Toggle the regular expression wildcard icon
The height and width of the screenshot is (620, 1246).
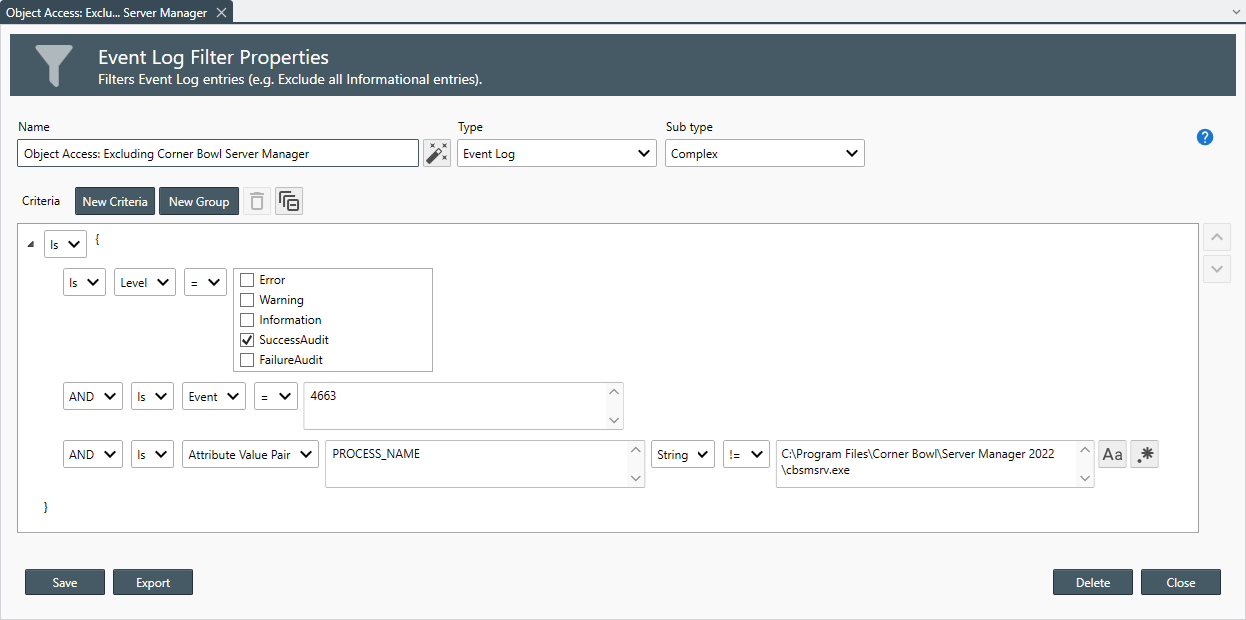(1145, 455)
